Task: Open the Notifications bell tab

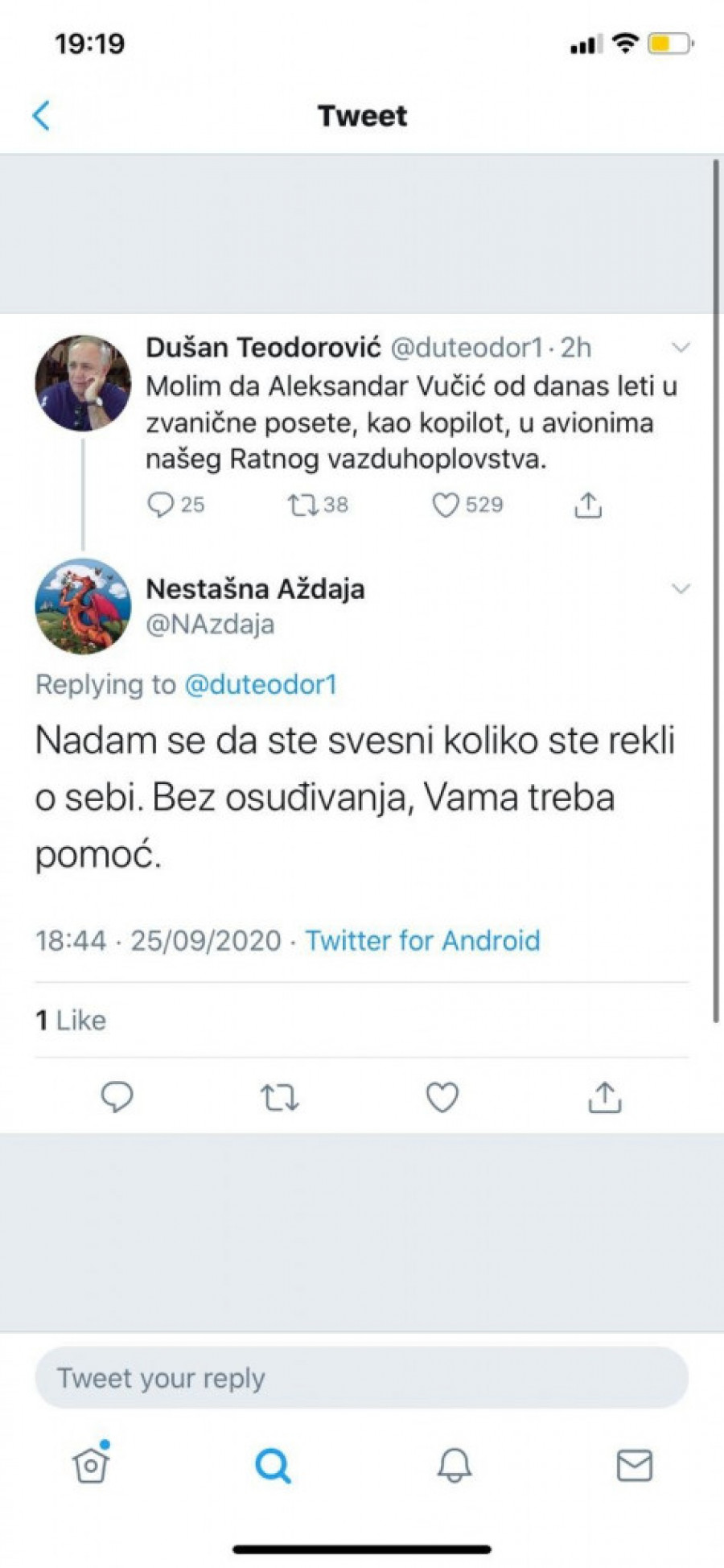Action: (455, 1465)
